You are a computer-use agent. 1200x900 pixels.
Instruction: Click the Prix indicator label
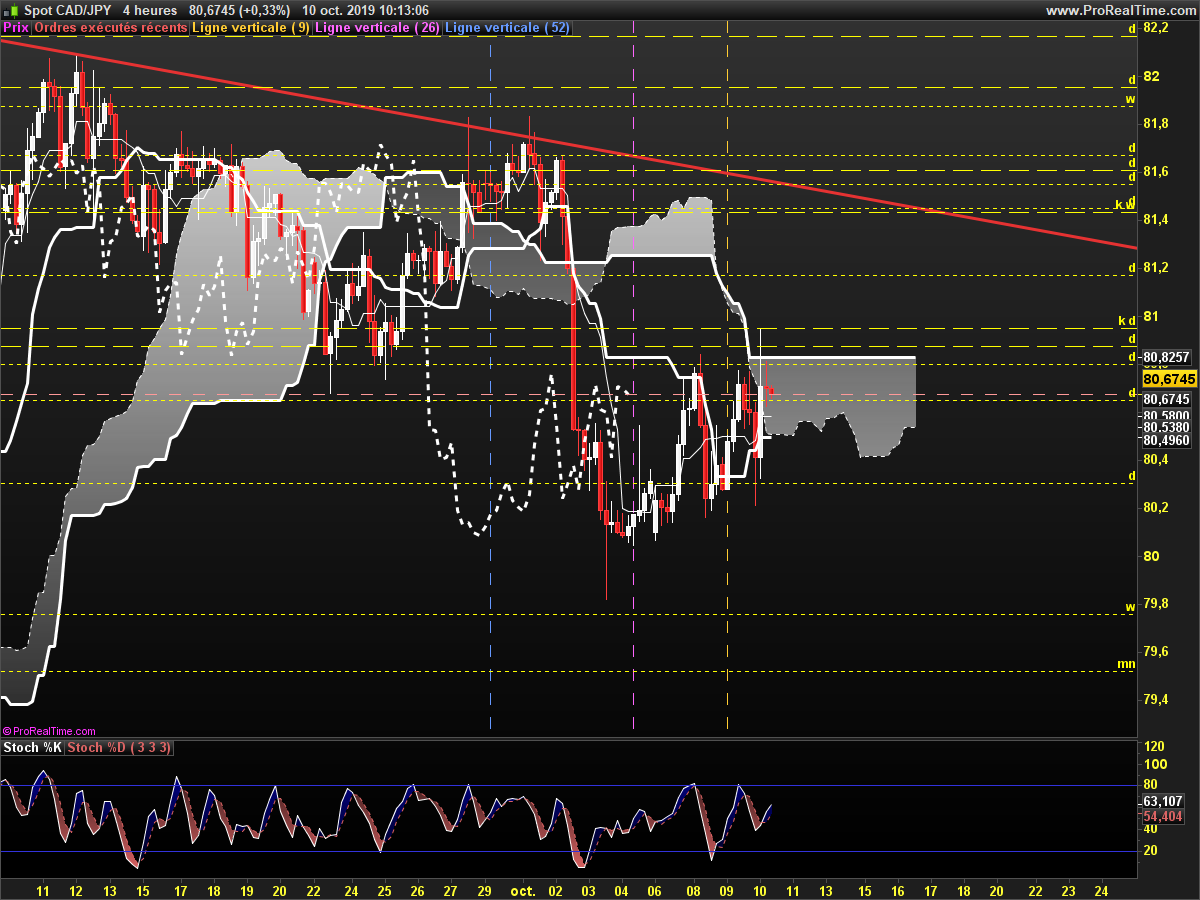point(16,28)
